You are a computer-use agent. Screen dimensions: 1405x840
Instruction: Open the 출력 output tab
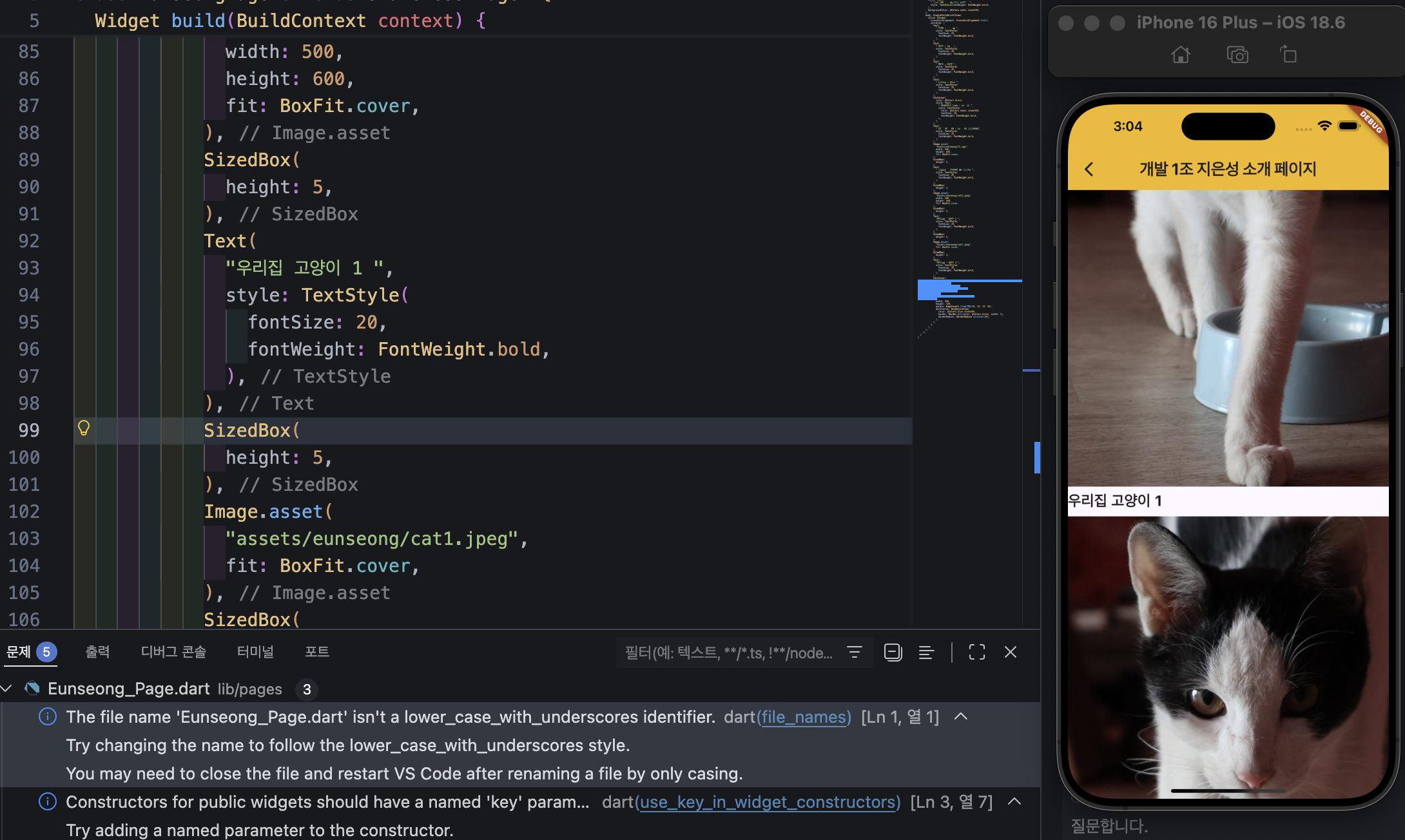(x=97, y=652)
